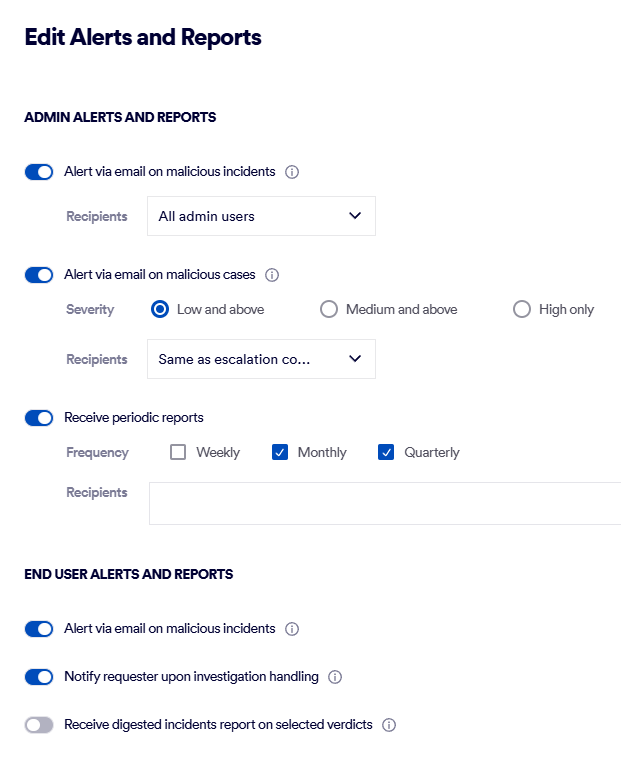Click info icon beside end user malicious incidents
The image size is (621, 758).
coord(292,630)
